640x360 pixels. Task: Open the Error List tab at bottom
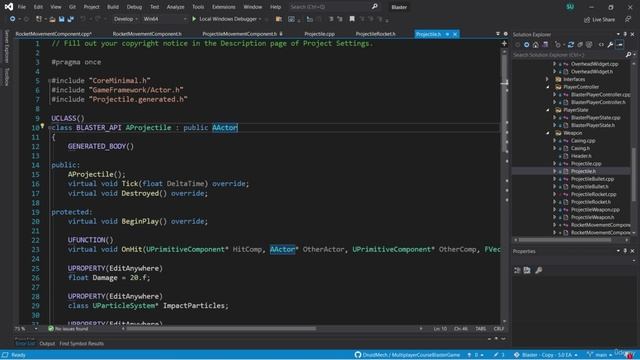pyautogui.click(x=25, y=344)
